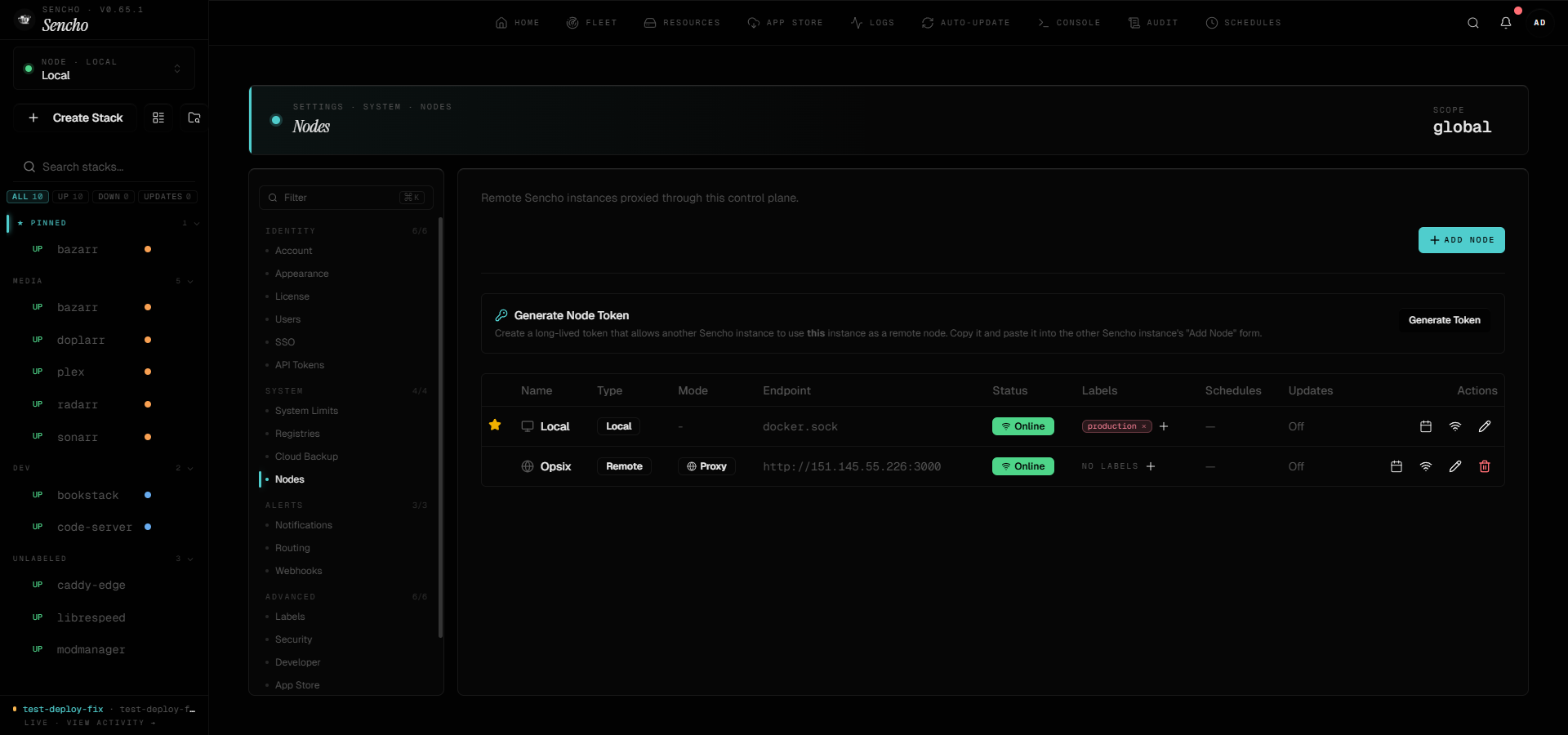Viewport: 1568px width, 735px height.
Task: Open System Limits settings
Action: [x=306, y=411]
